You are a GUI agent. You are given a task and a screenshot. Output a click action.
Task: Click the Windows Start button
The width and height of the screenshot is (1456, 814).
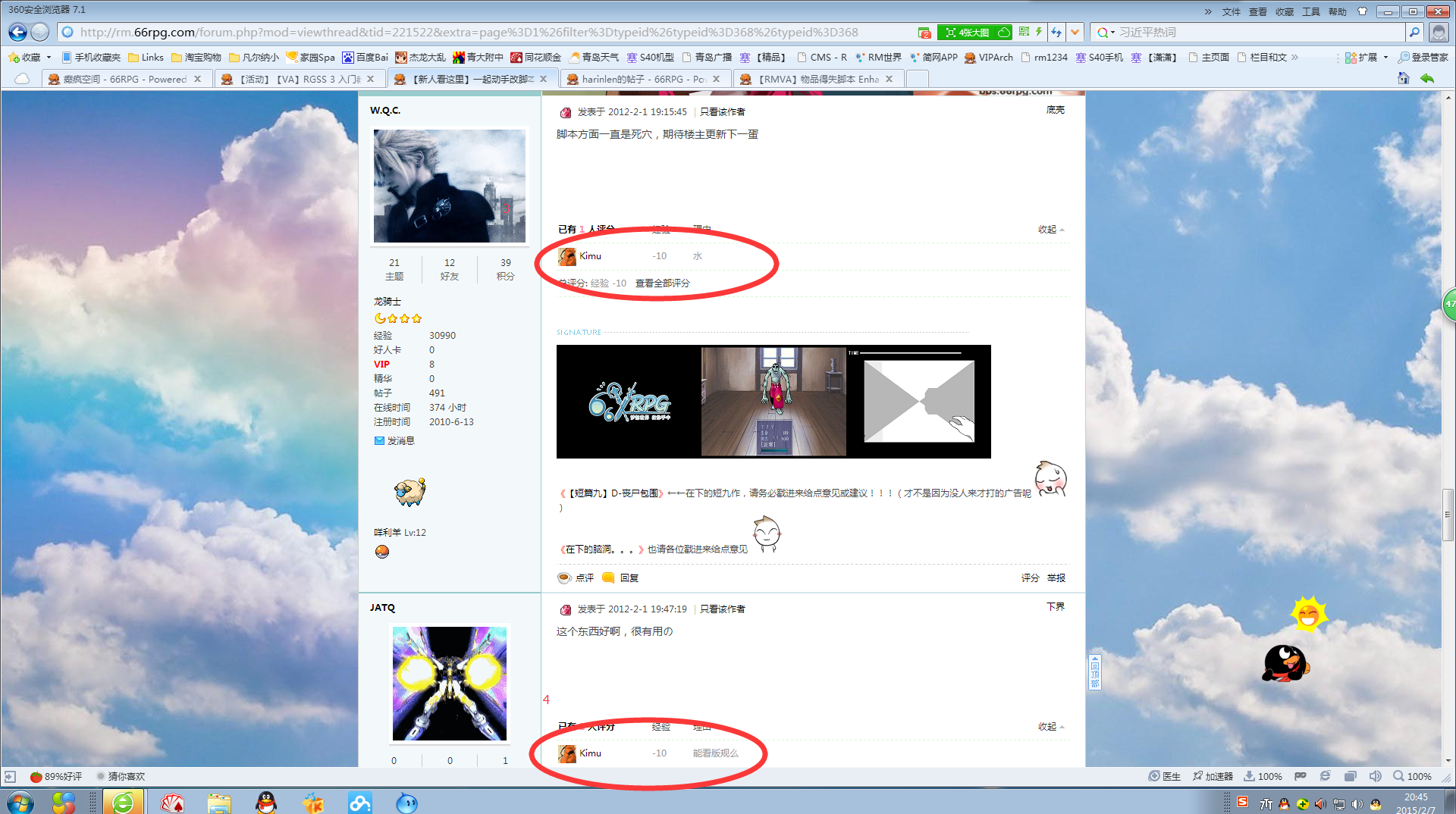[20, 802]
